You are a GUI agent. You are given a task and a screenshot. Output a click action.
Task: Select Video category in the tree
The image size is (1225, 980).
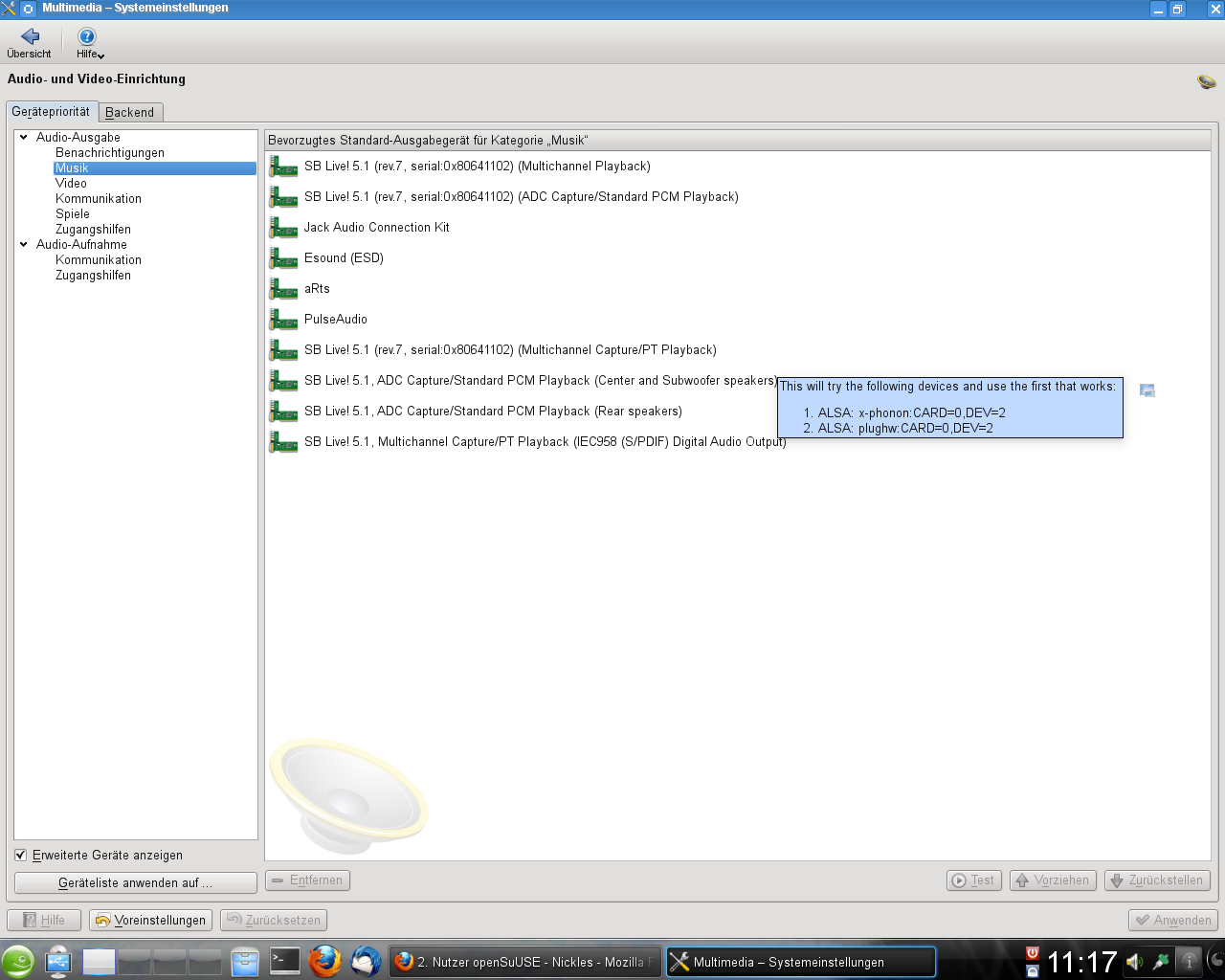(x=71, y=184)
